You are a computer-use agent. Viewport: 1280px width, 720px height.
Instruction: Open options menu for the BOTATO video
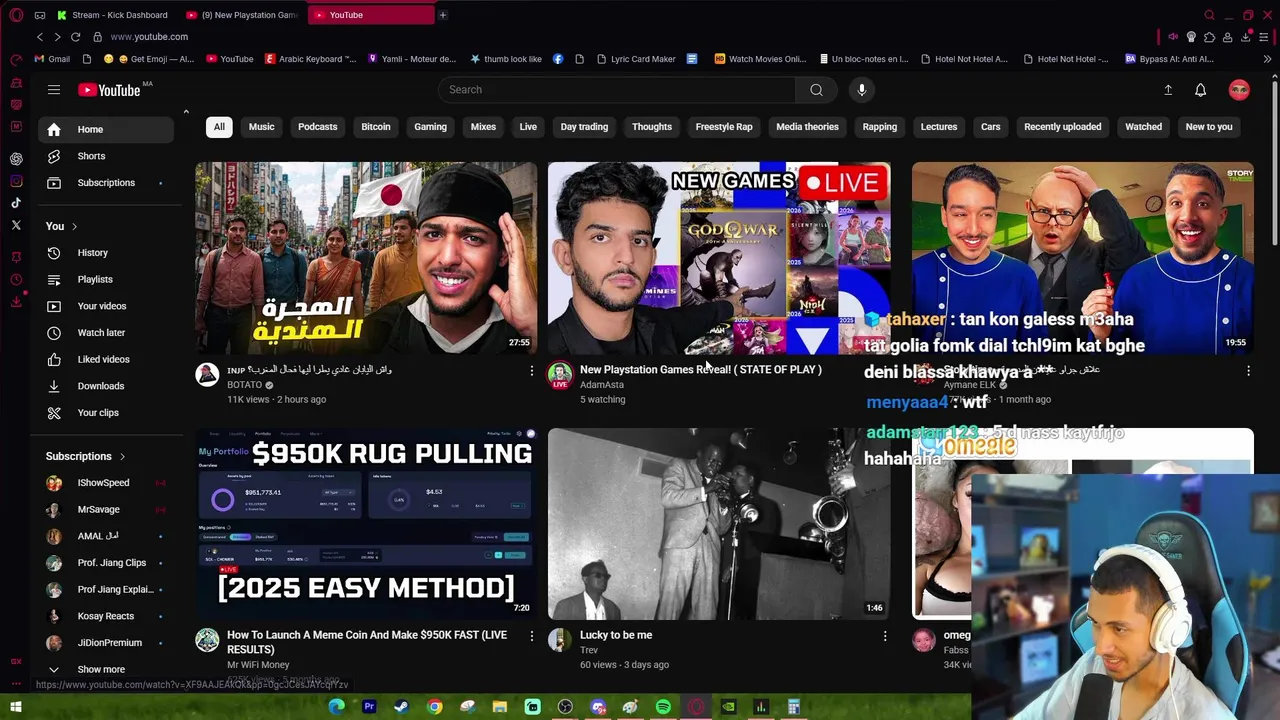pos(532,371)
